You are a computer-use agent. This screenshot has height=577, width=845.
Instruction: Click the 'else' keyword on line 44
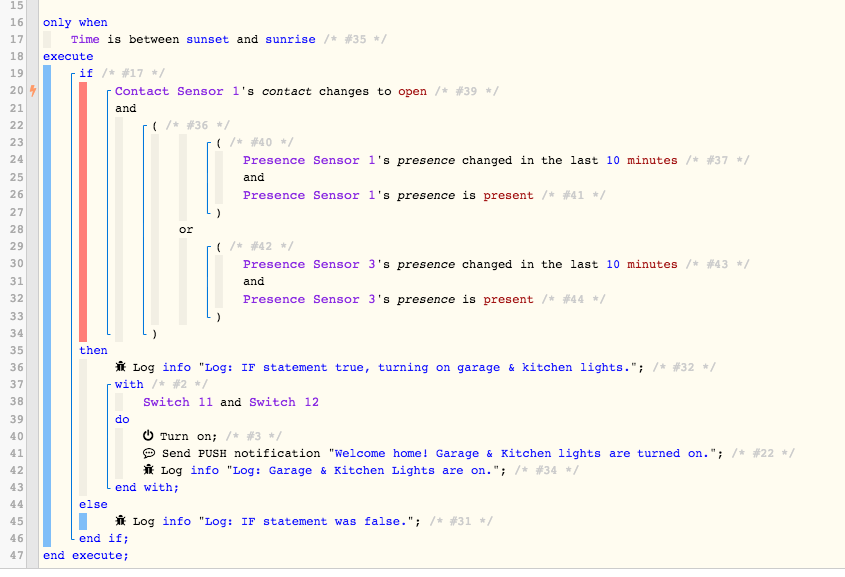93,504
